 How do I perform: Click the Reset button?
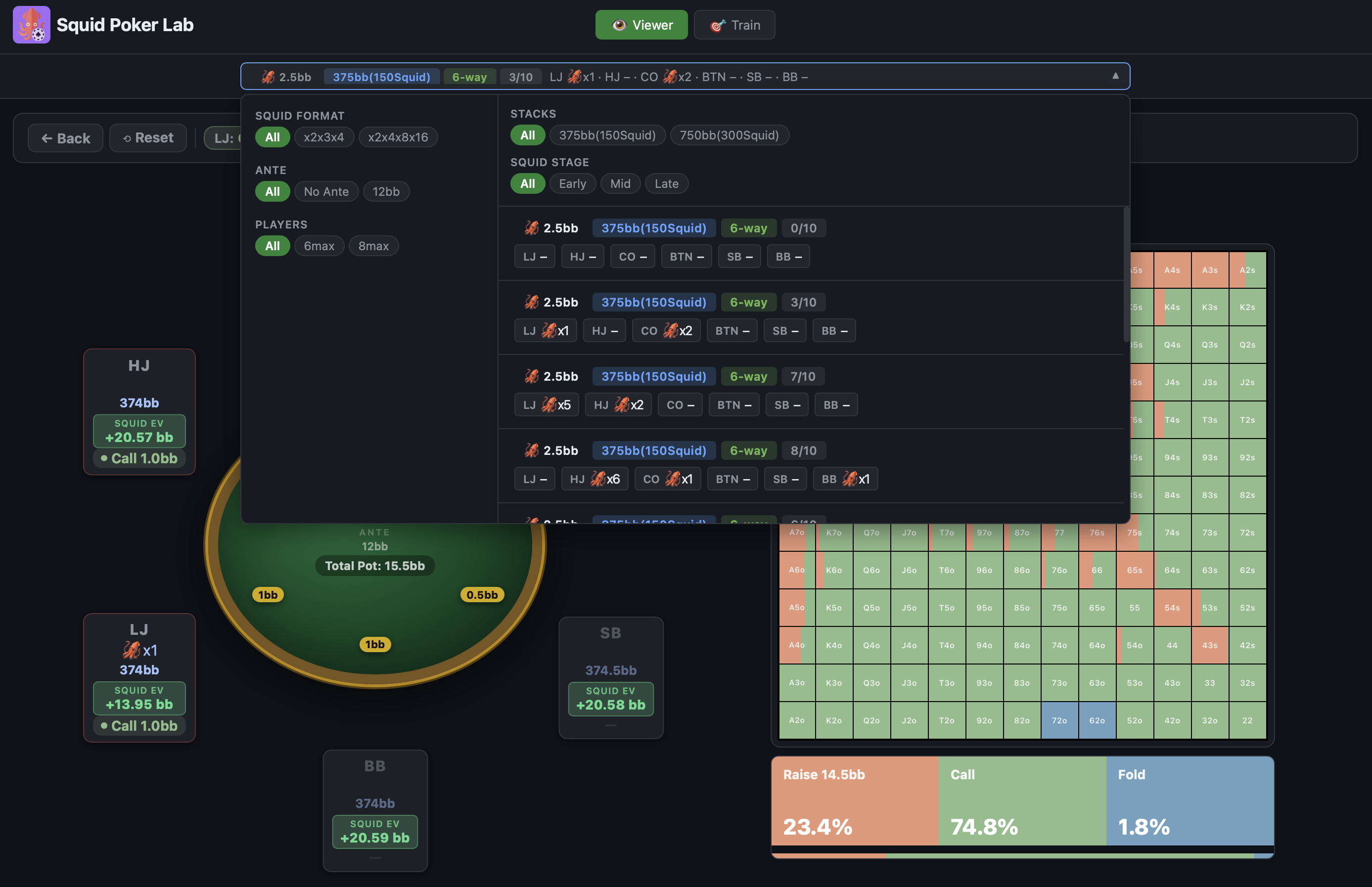(148, 137)
